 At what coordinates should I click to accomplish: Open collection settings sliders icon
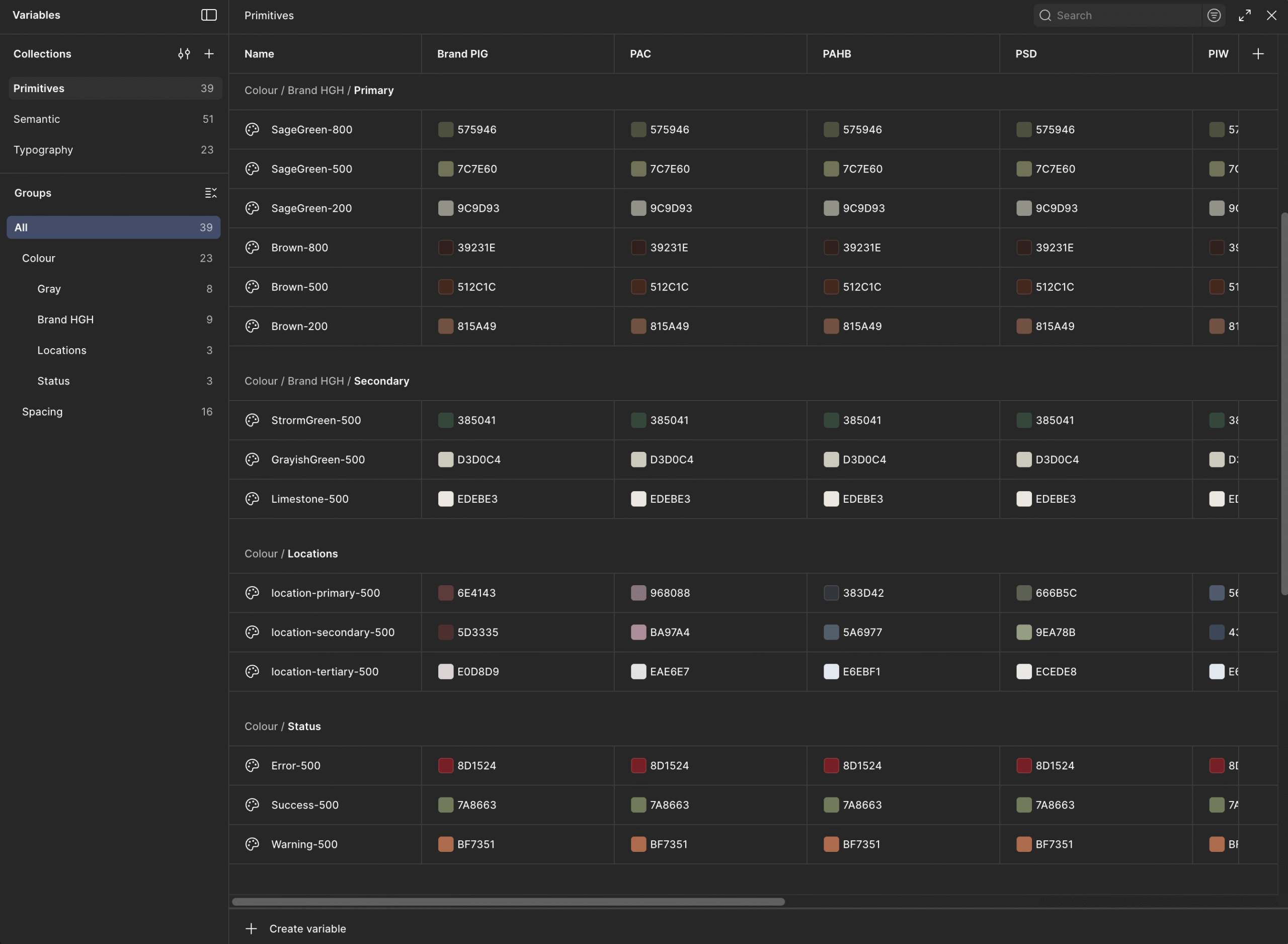[x=184, y=54]
